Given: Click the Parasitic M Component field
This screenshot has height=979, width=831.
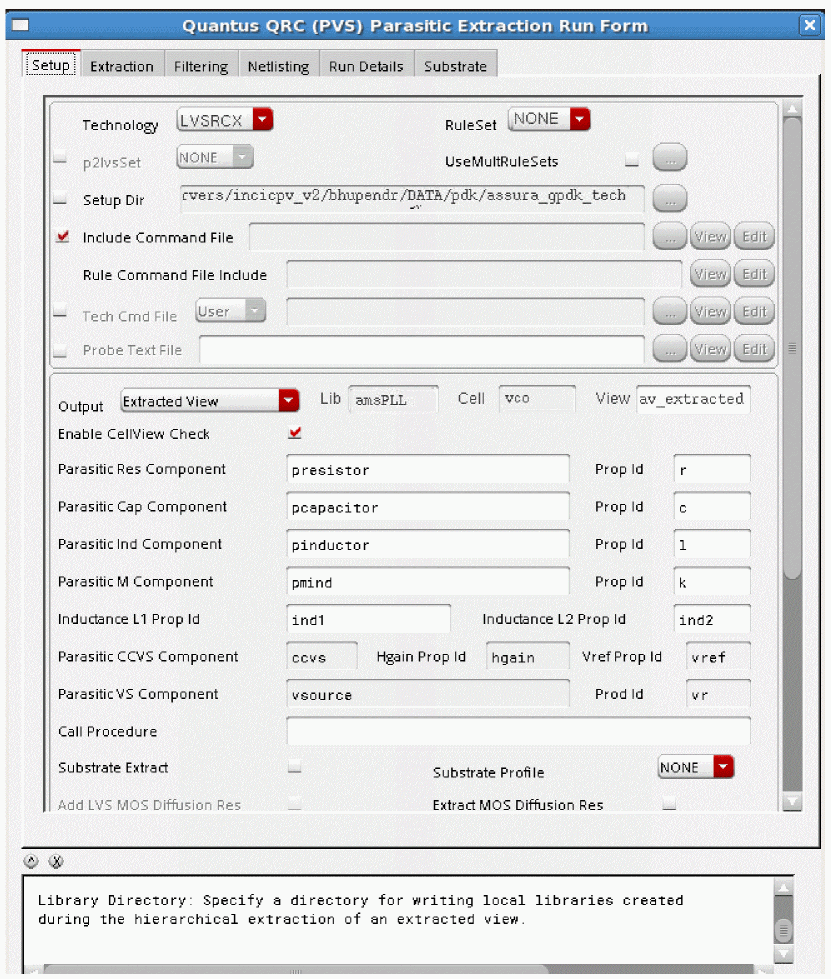Looking at the screenshot, I should (428, 582).
